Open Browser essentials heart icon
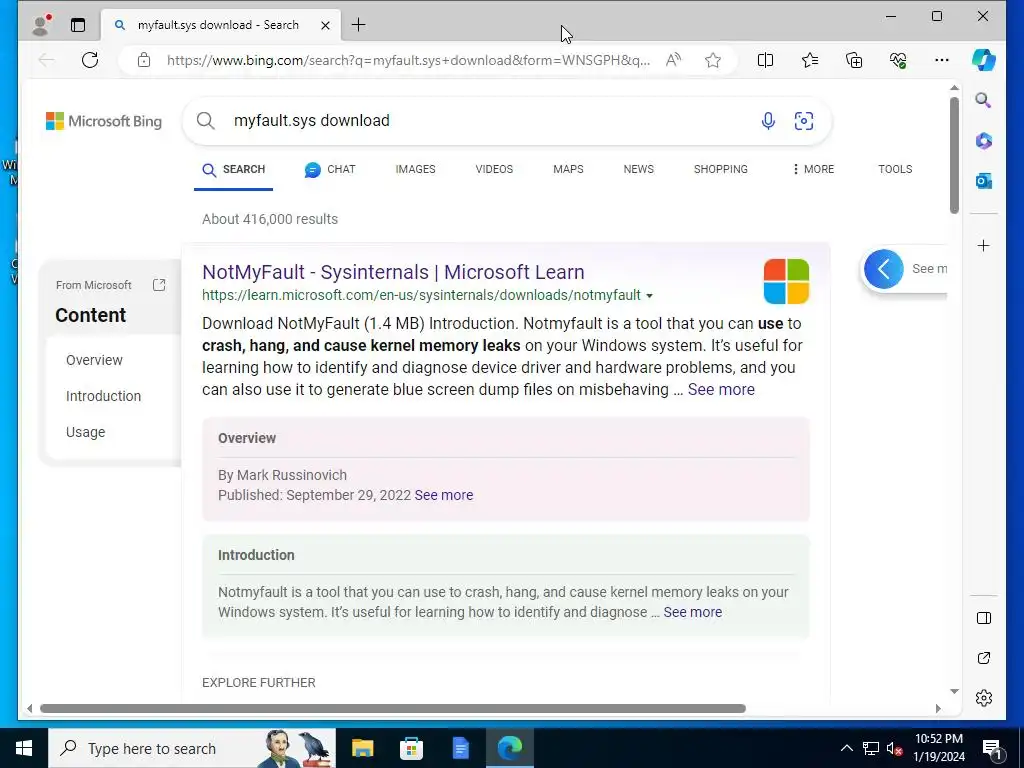This screenshot has width=1024, height=768. click(898, 60)
